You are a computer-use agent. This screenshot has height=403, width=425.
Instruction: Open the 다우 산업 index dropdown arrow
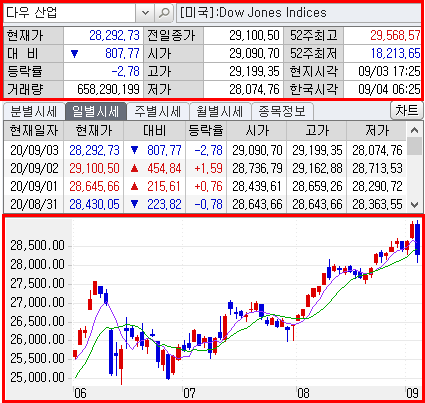(145, 13)
